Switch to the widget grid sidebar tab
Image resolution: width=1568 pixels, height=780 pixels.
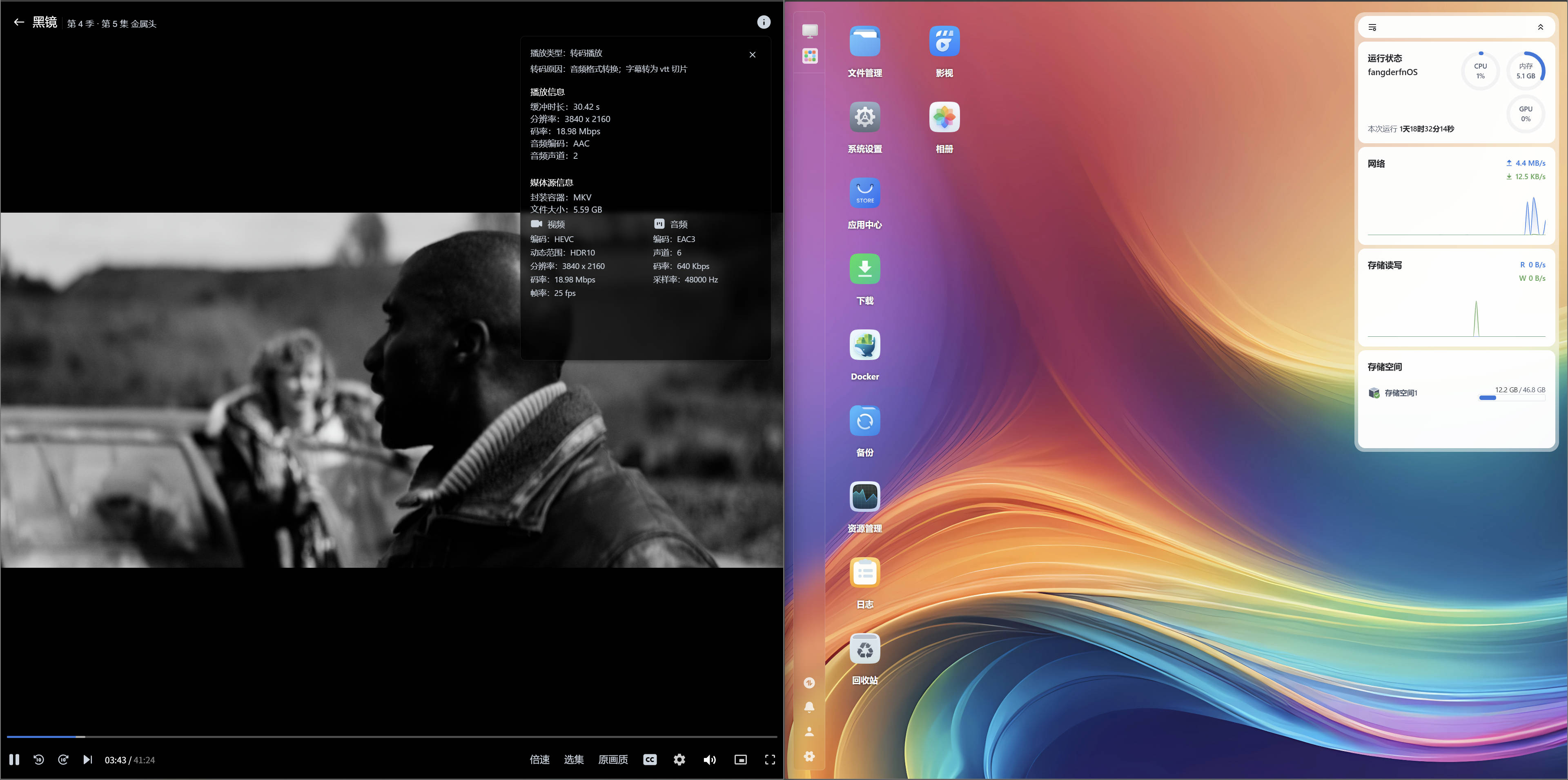pos(809,56)
